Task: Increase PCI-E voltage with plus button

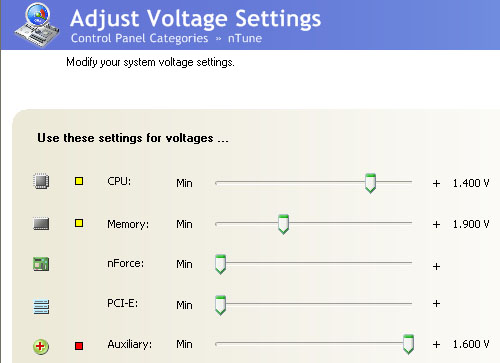Action: point(436,304)
